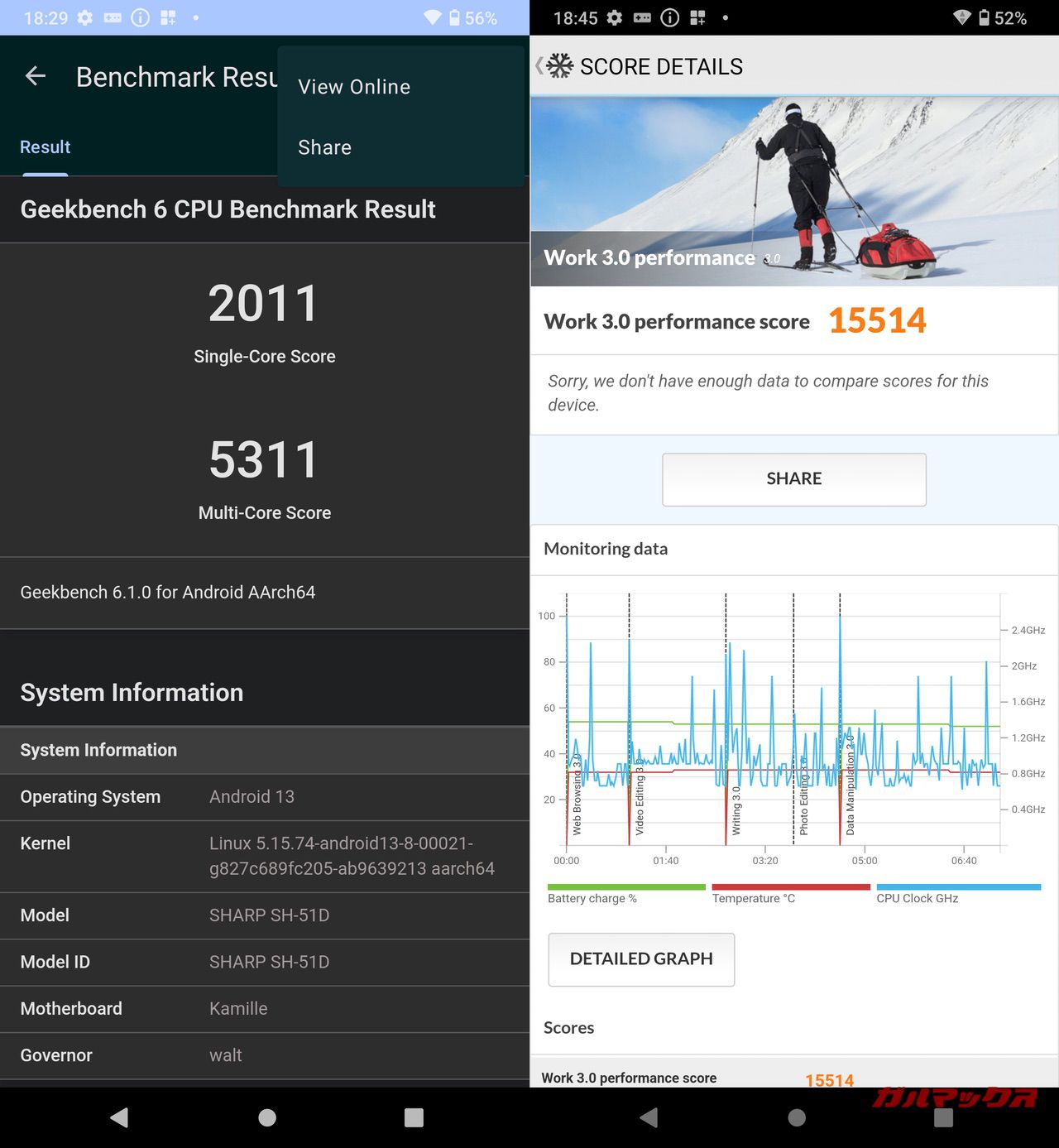The image size is (1059, 1148).
Task: Tap the PCMark snowflake logo icon
Action: point(560,66)
